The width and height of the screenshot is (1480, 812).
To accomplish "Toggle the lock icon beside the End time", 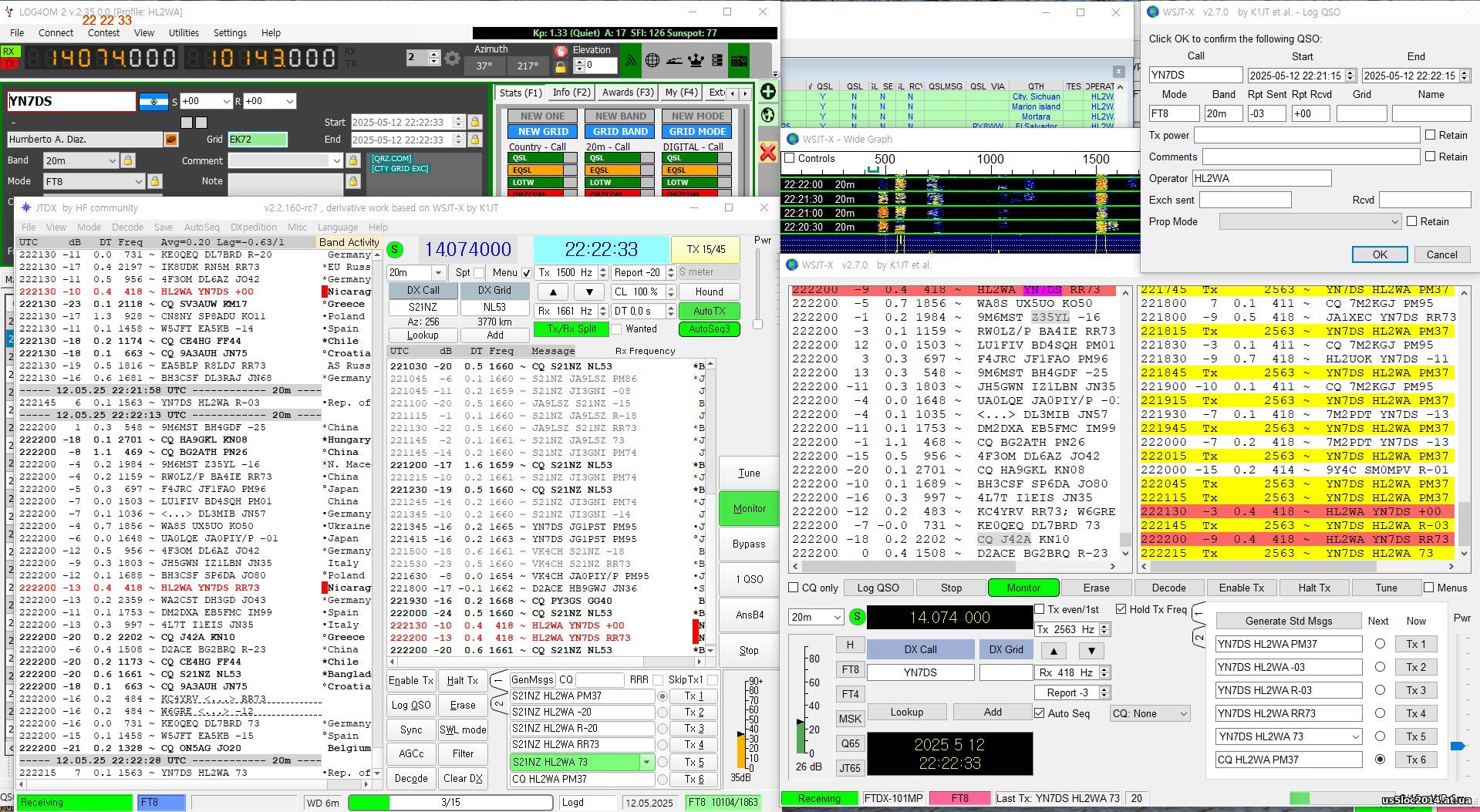I will coord(475,140).
